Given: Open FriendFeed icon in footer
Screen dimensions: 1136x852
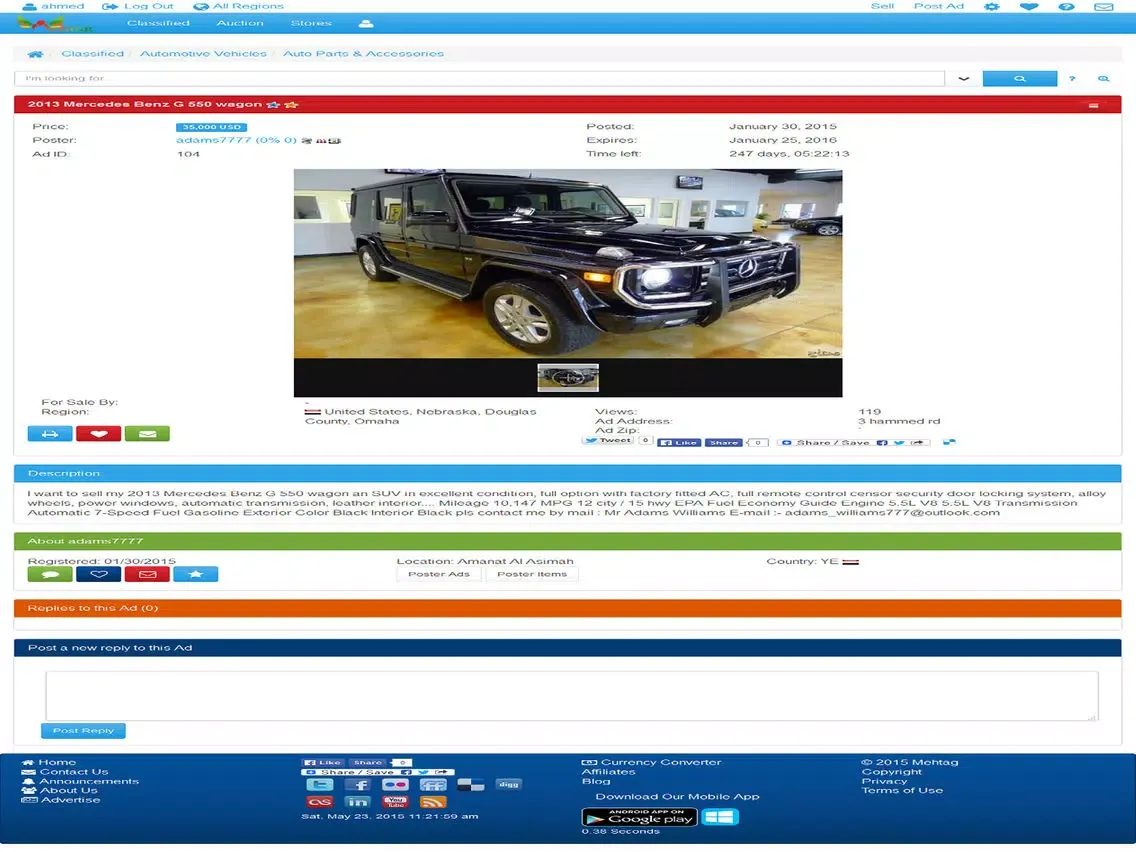Looking at the screenshot, I should (433, 785).
